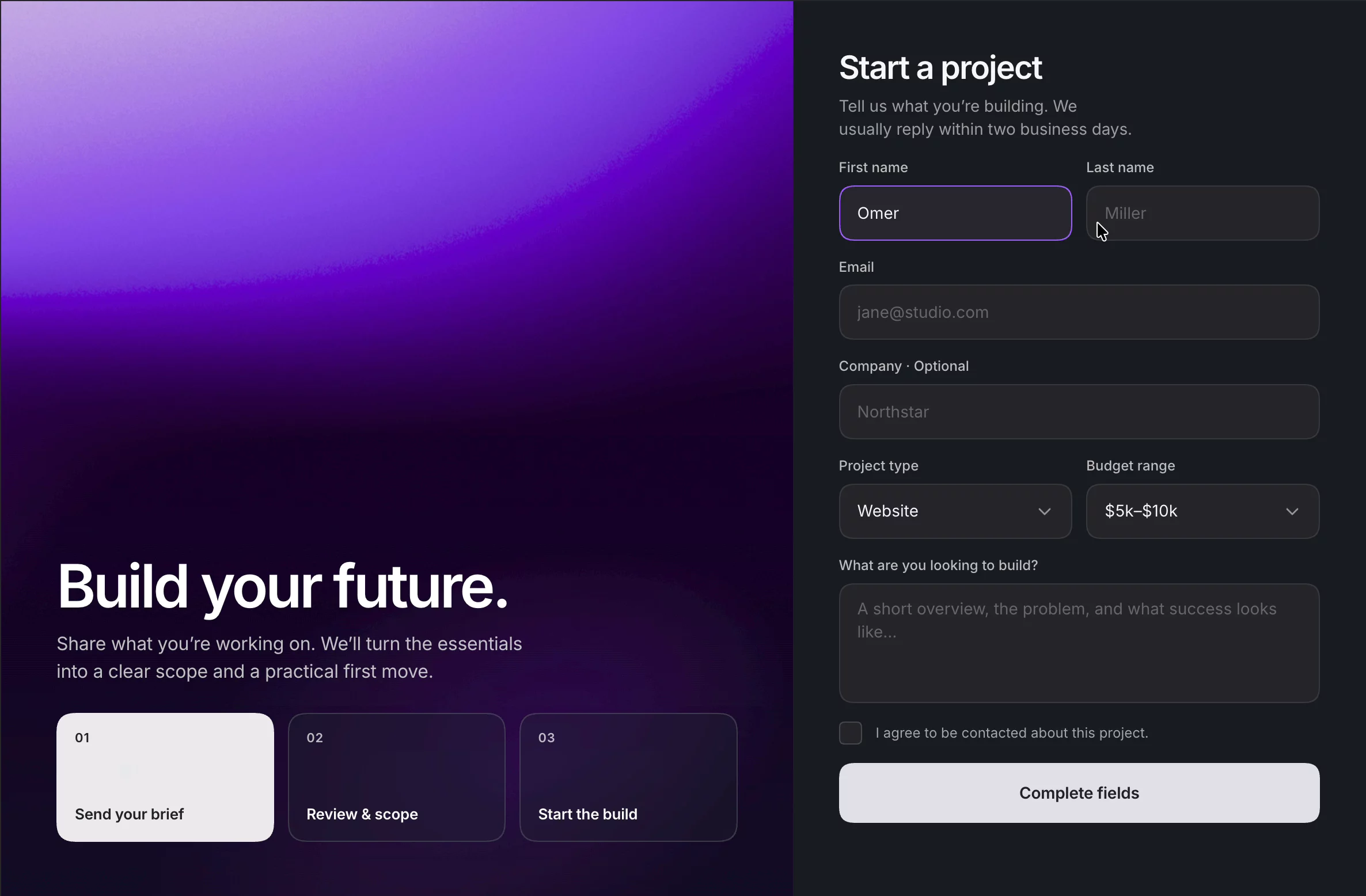Click the Project type chevron arrow

point(1044,511)
